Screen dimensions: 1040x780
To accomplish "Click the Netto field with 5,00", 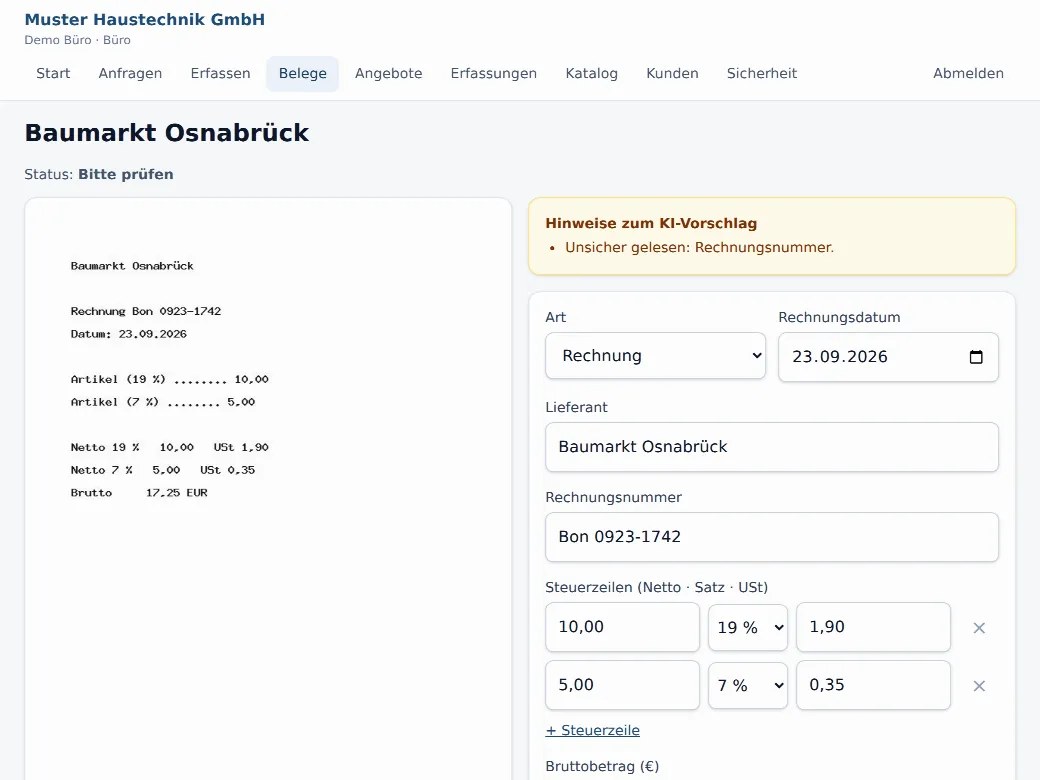I will click(622, 686).
